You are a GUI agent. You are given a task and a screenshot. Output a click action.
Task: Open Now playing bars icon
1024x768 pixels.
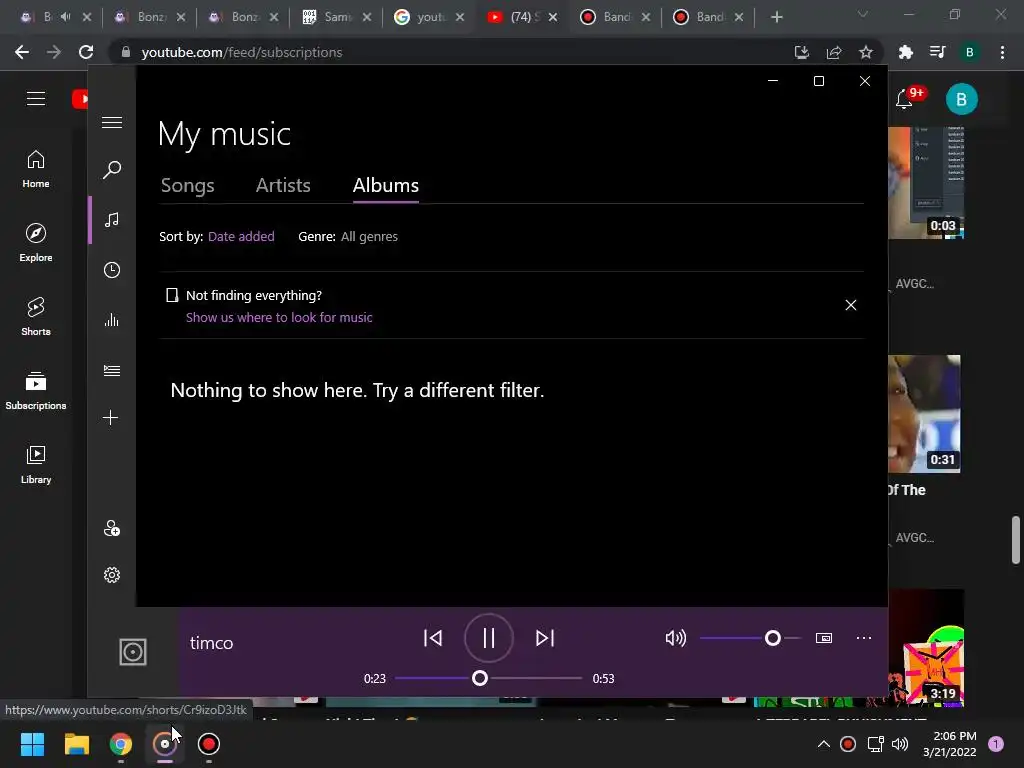click(112, 320)
